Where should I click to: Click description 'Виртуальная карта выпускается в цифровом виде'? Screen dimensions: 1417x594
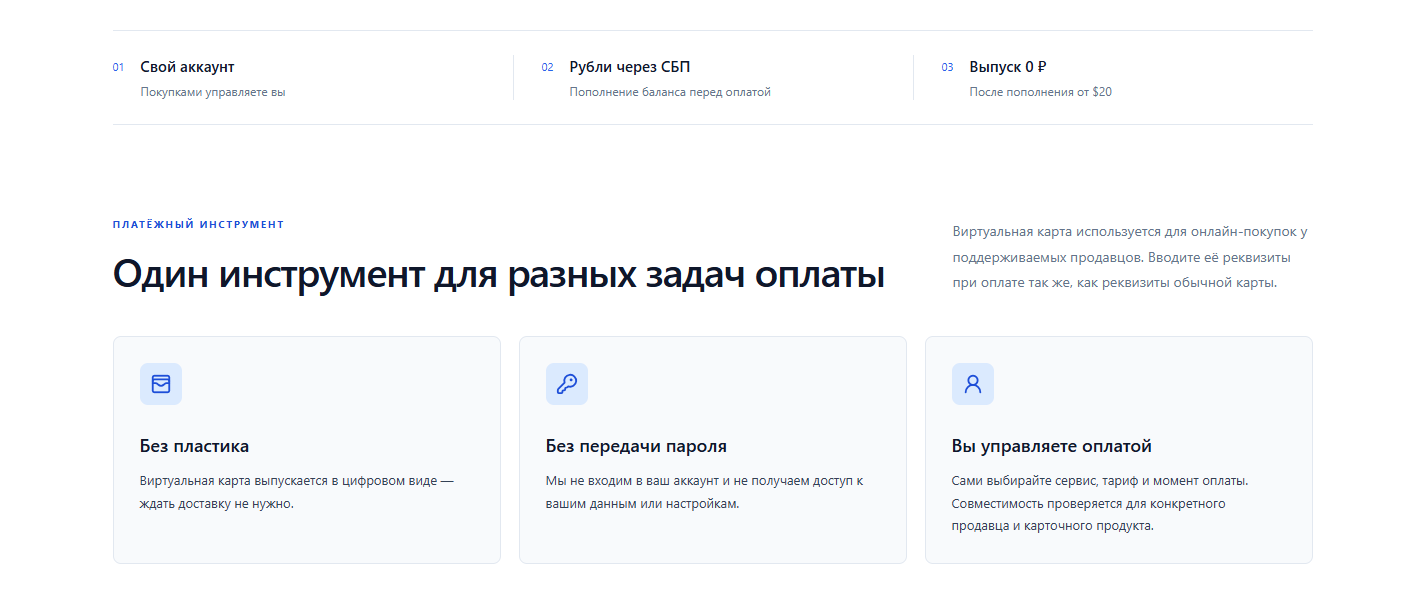tap(297, 492)
